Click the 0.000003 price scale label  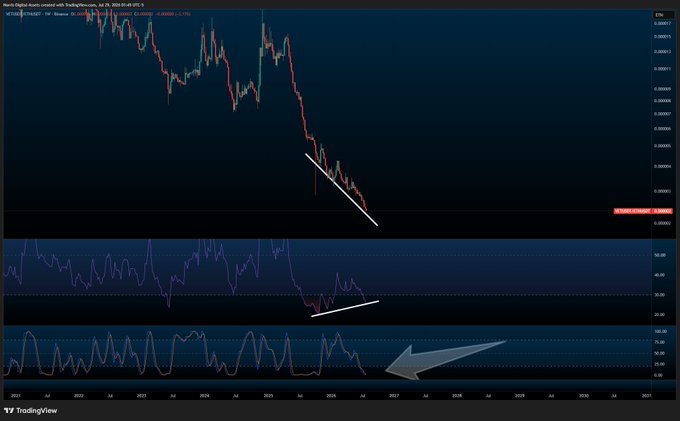[x=662, y=191]
